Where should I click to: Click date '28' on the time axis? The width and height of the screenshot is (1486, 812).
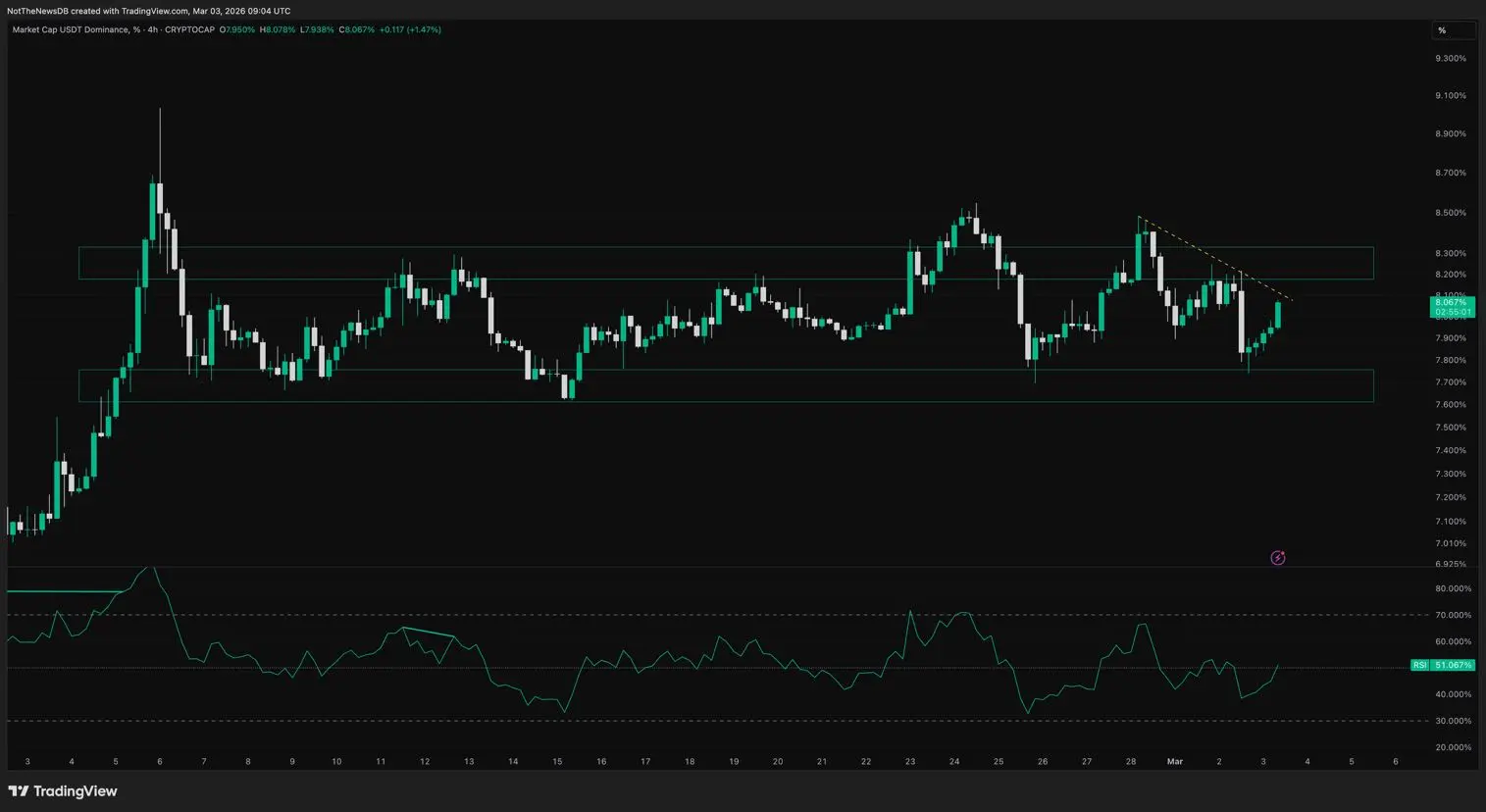[x=1131, y=762]
